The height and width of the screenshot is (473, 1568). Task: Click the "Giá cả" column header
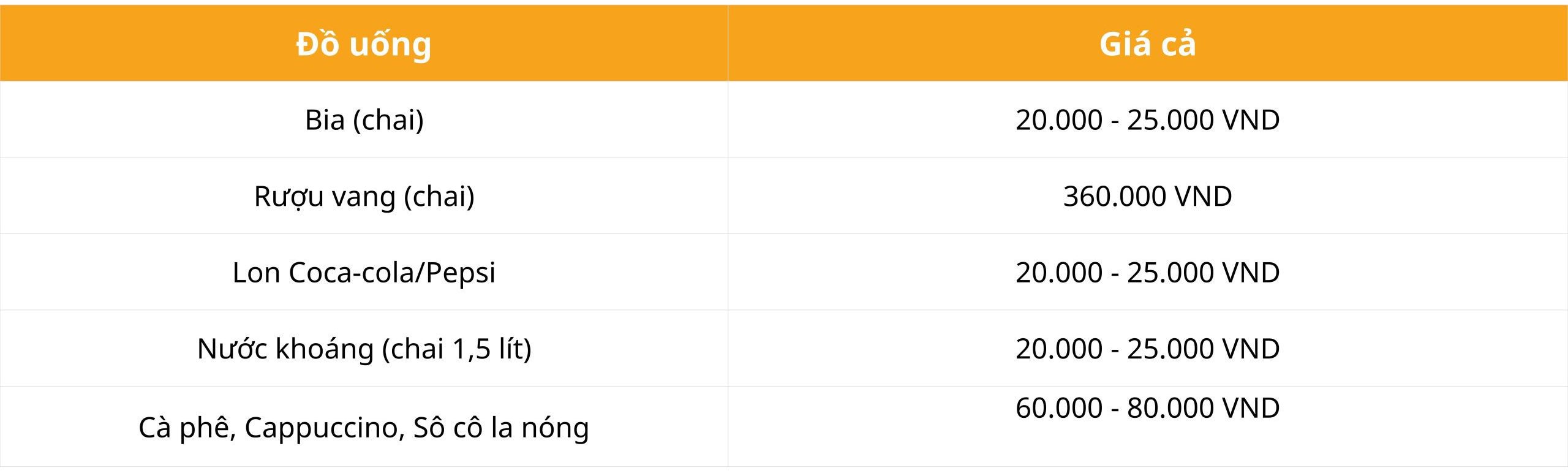point(1147,44)
